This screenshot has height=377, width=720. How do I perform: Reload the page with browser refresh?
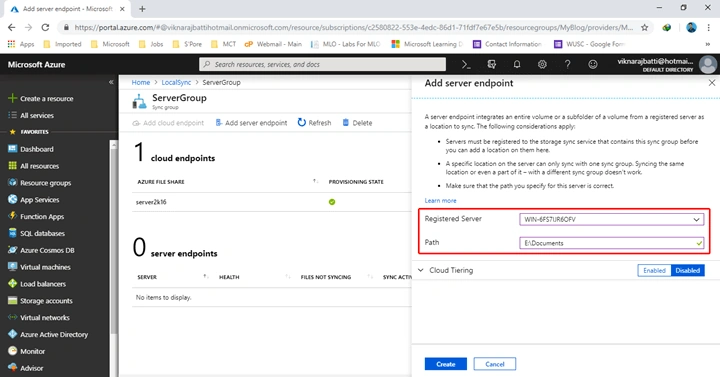[x=45, y=28]
